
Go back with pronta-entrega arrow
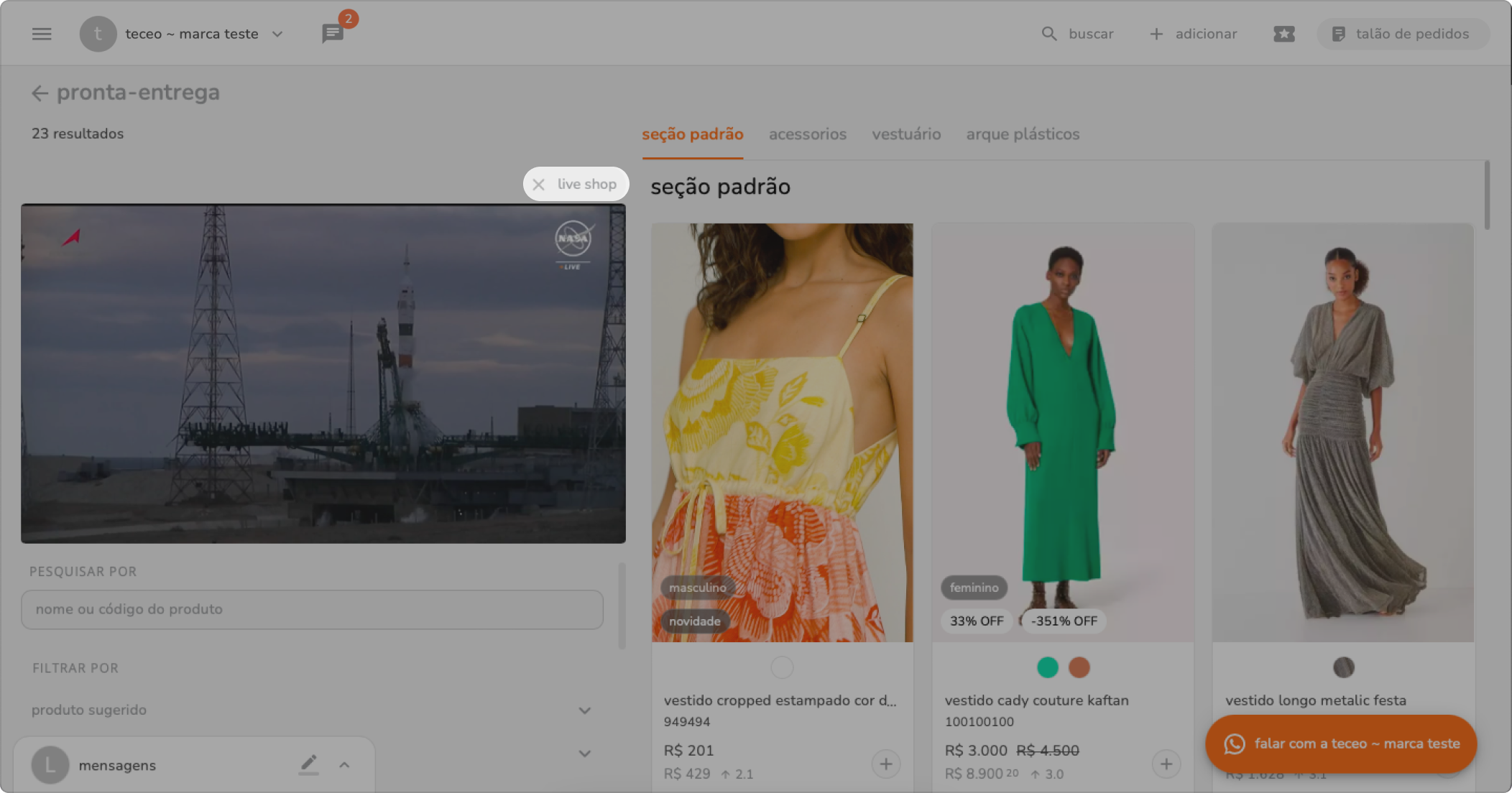point(40,93)
